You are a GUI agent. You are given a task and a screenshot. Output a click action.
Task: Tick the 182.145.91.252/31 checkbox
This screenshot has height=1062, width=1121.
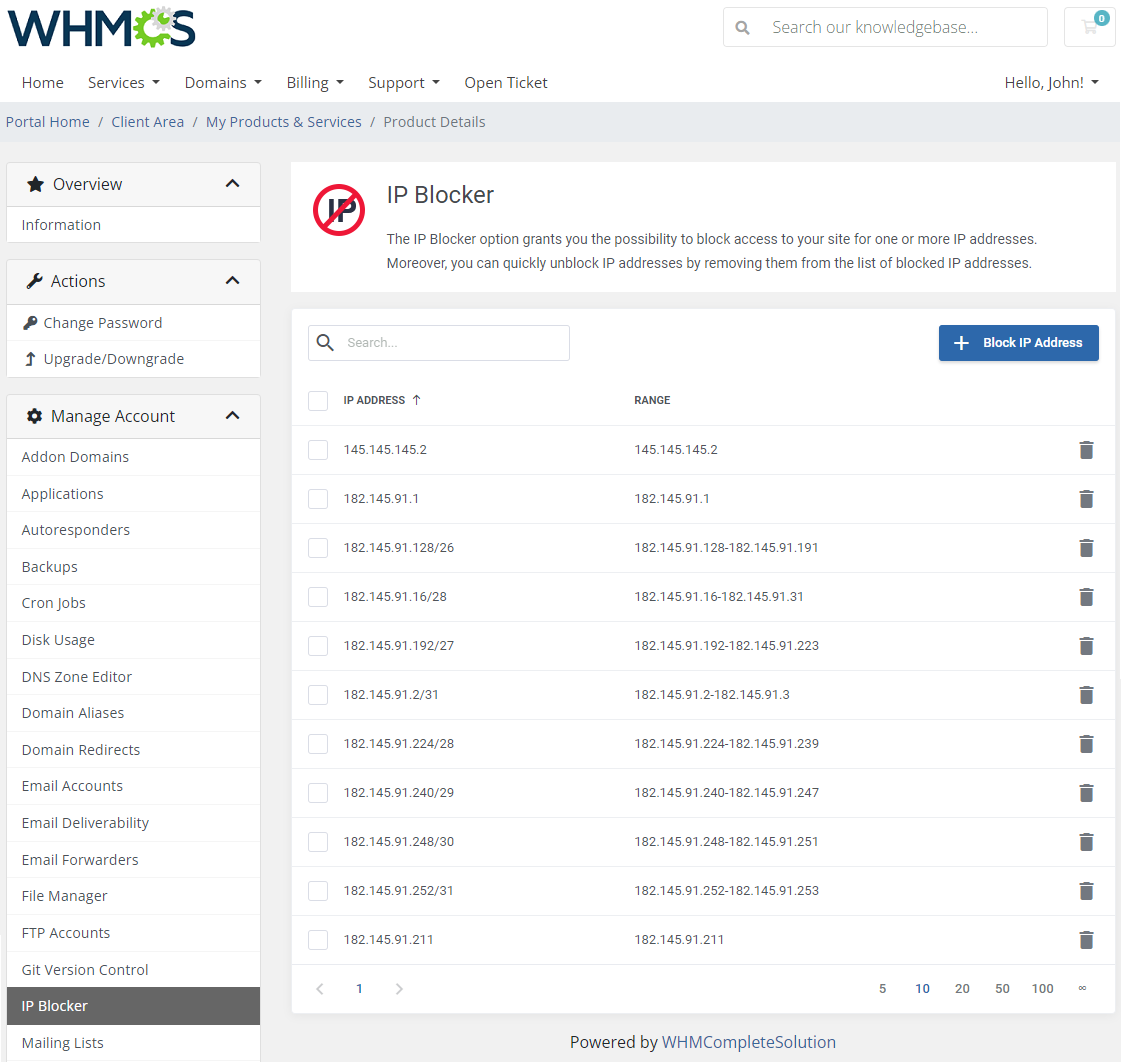click(x=318, y=890)
